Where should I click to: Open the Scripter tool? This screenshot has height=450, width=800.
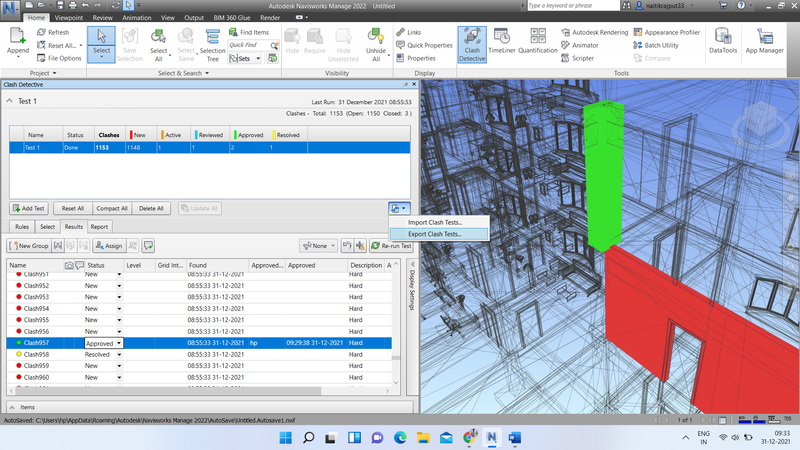[578, 58]
